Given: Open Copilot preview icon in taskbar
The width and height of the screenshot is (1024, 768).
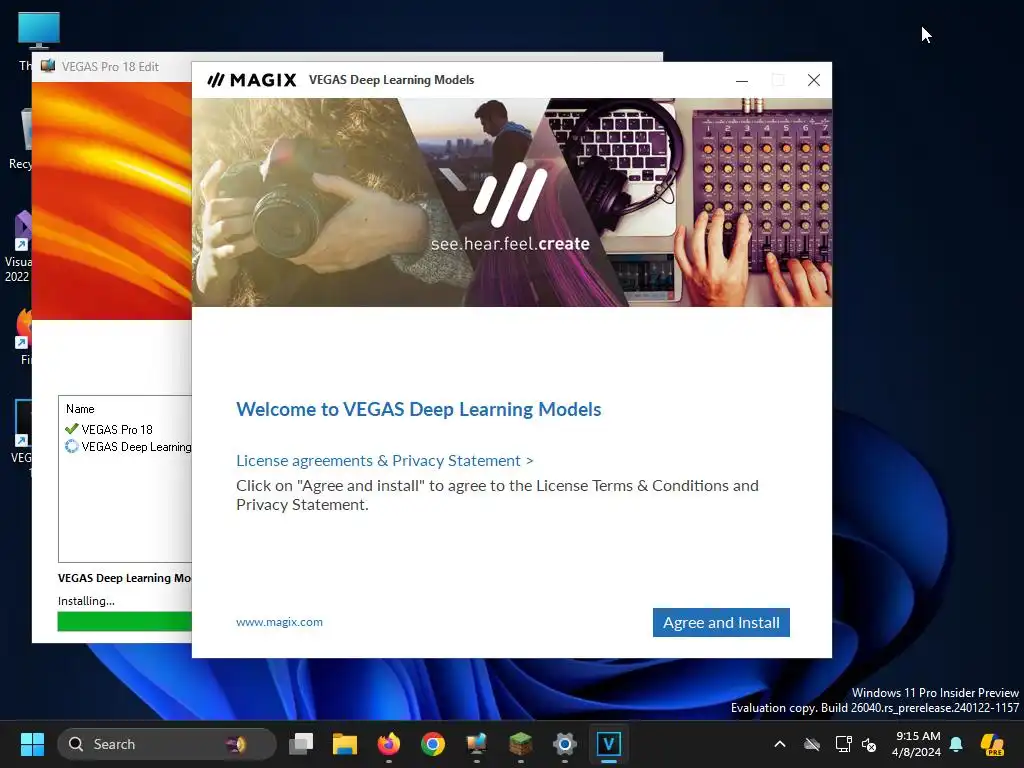Looking at the screenshot, I should [993, 744].
